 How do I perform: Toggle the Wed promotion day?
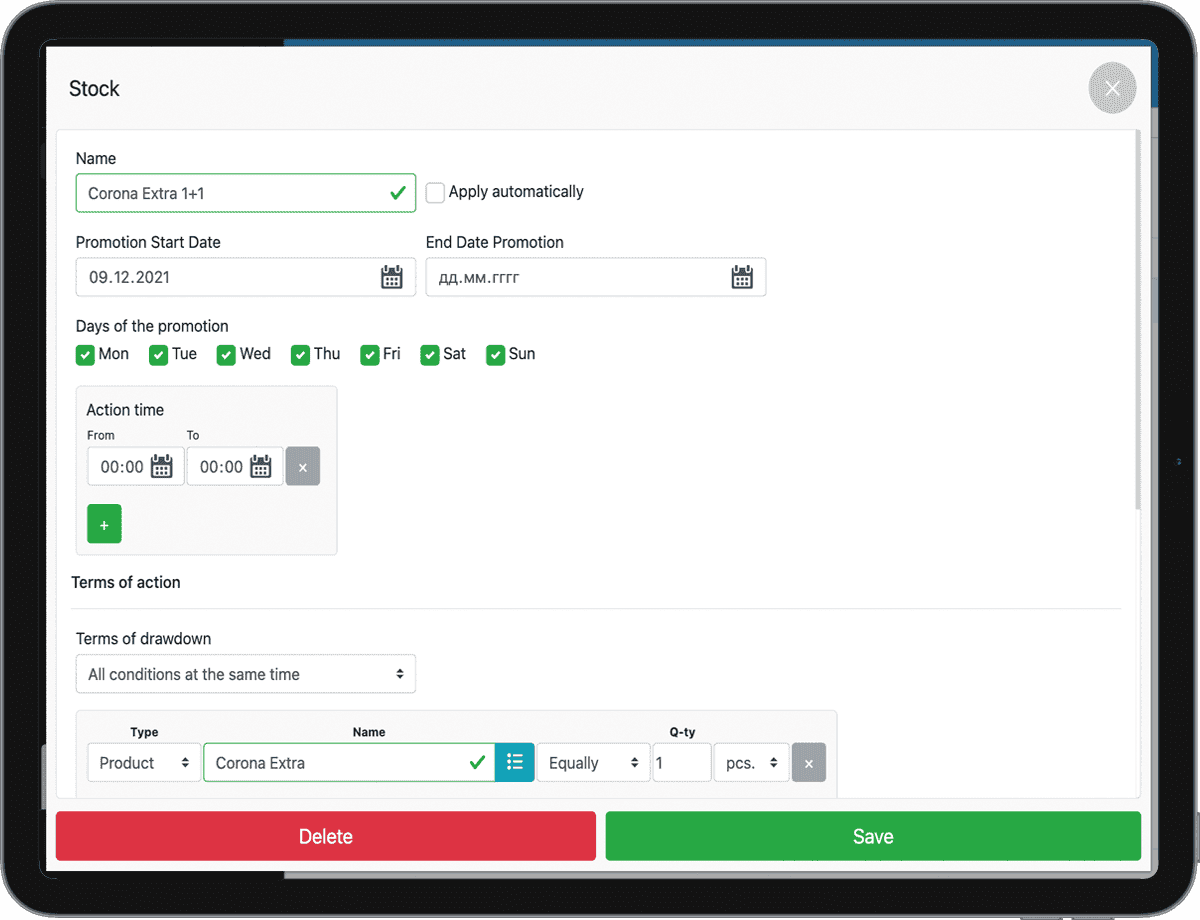(x=226, y=355)
